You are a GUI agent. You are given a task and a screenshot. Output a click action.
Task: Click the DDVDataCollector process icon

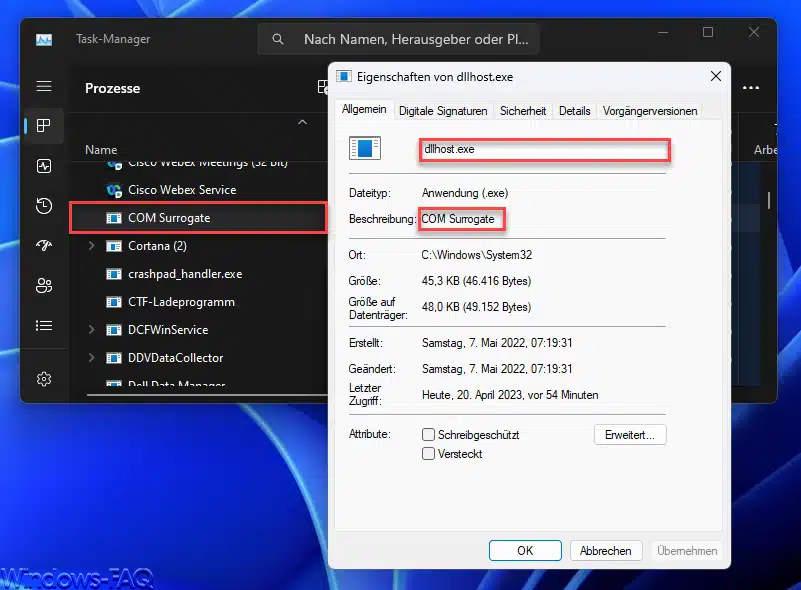coord(114,358)
